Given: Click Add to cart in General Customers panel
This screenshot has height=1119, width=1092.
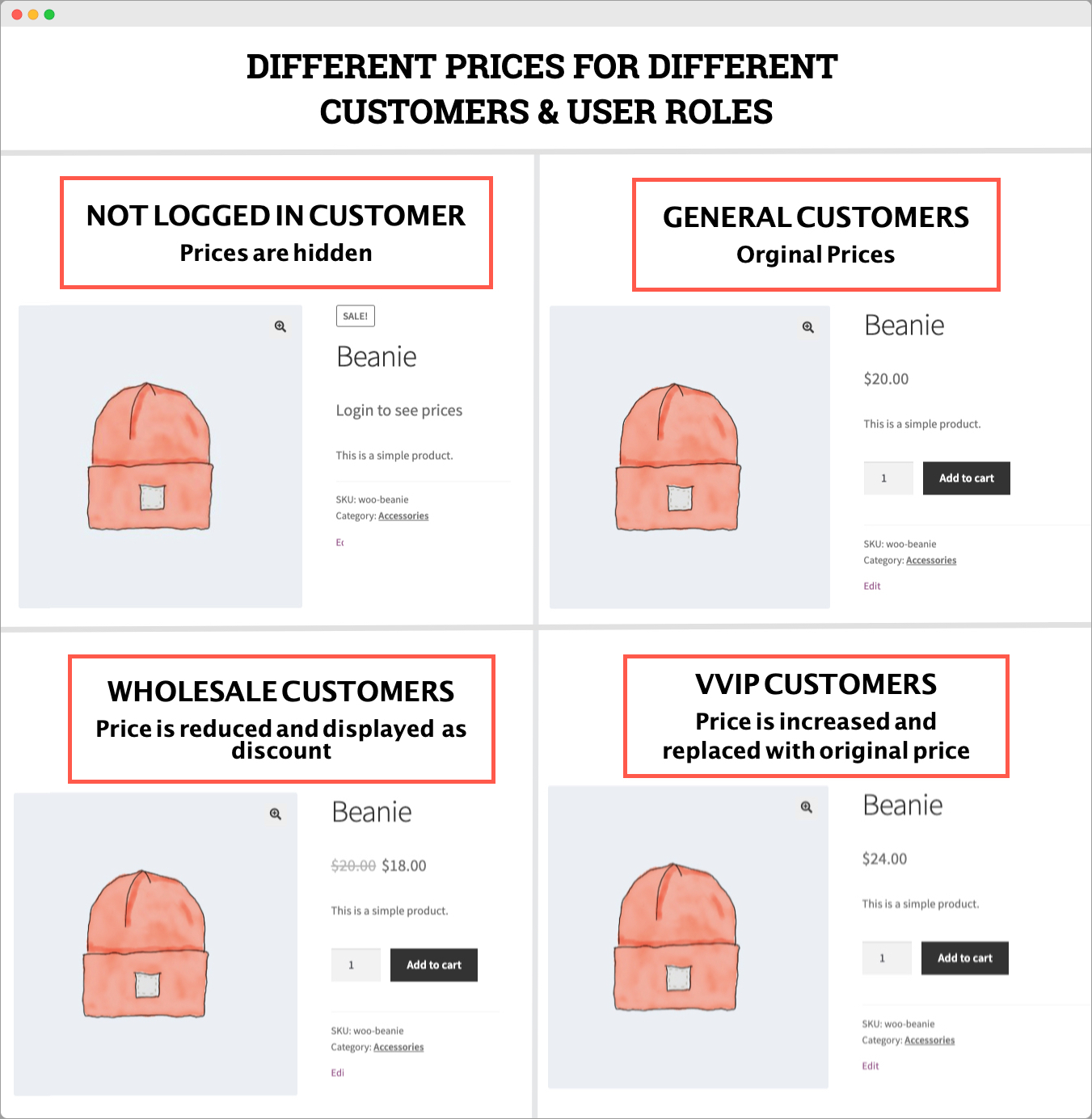Looking at the screenshot, I should click(x=966, y=478).
